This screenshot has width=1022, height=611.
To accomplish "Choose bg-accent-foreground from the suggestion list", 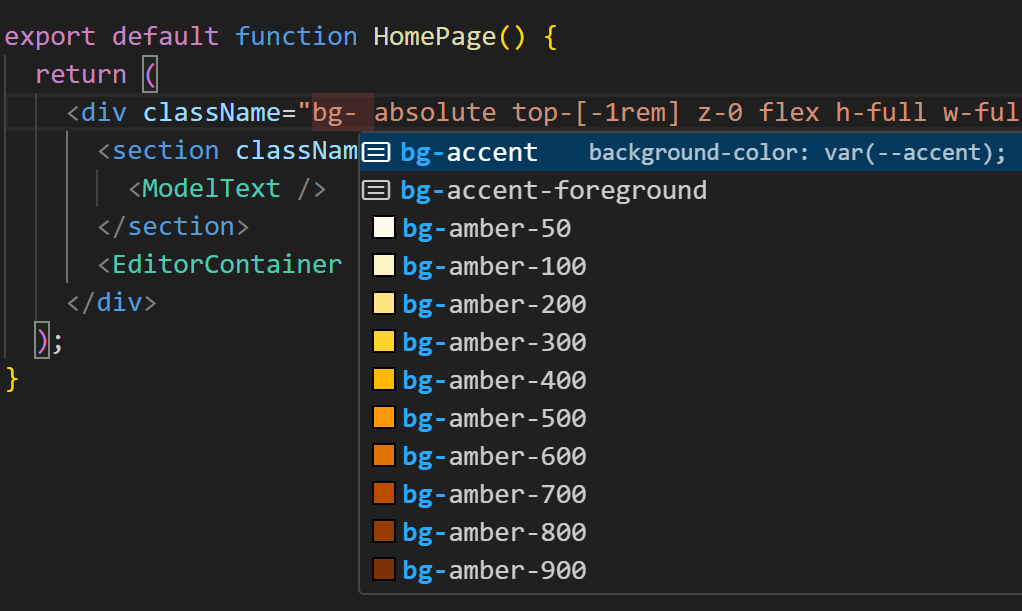I will tap(691, 190).
